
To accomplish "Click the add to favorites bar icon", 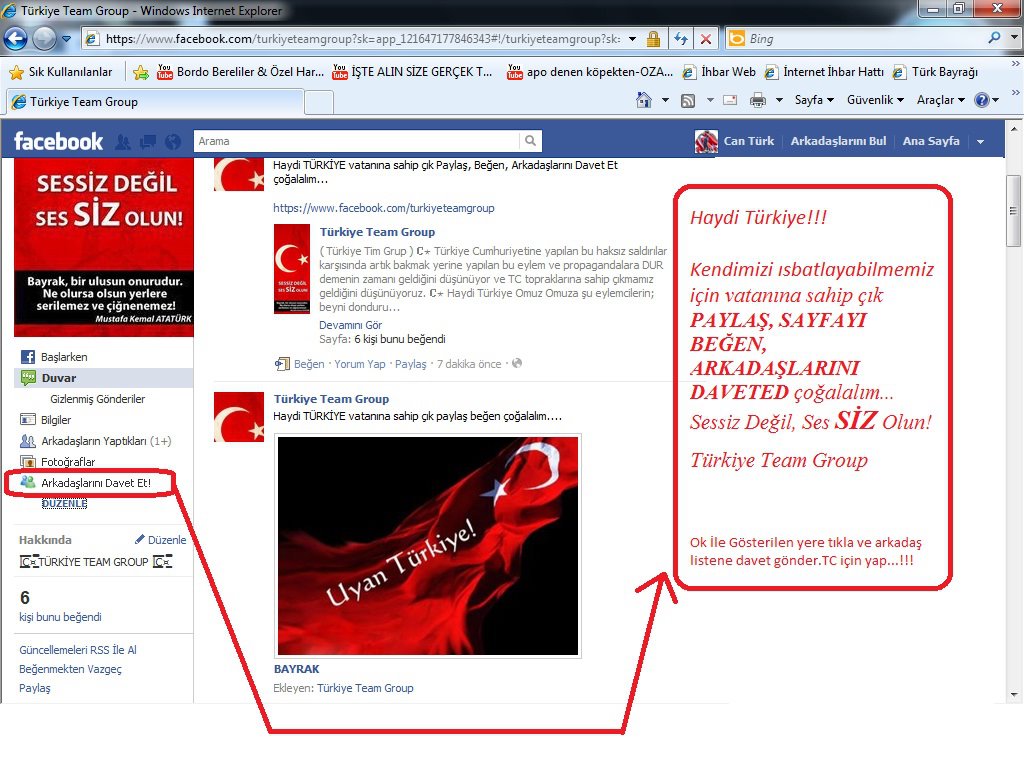I will pyautogui.click(x=140, y=72).
